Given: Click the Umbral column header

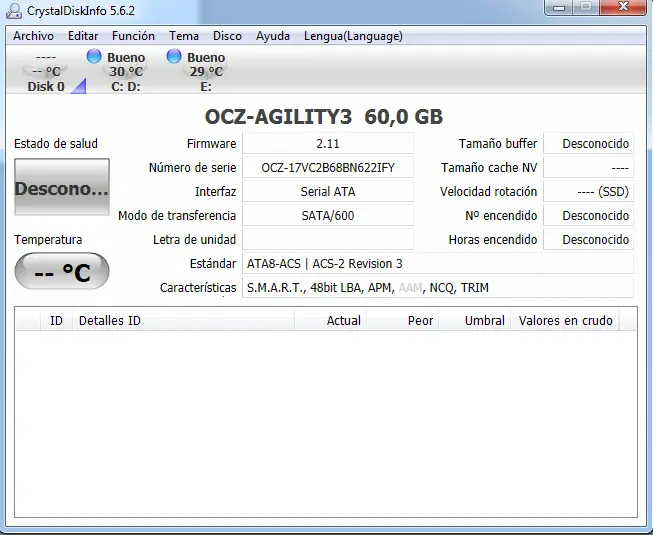Looking at the screenshot, I should click(474, 321).
